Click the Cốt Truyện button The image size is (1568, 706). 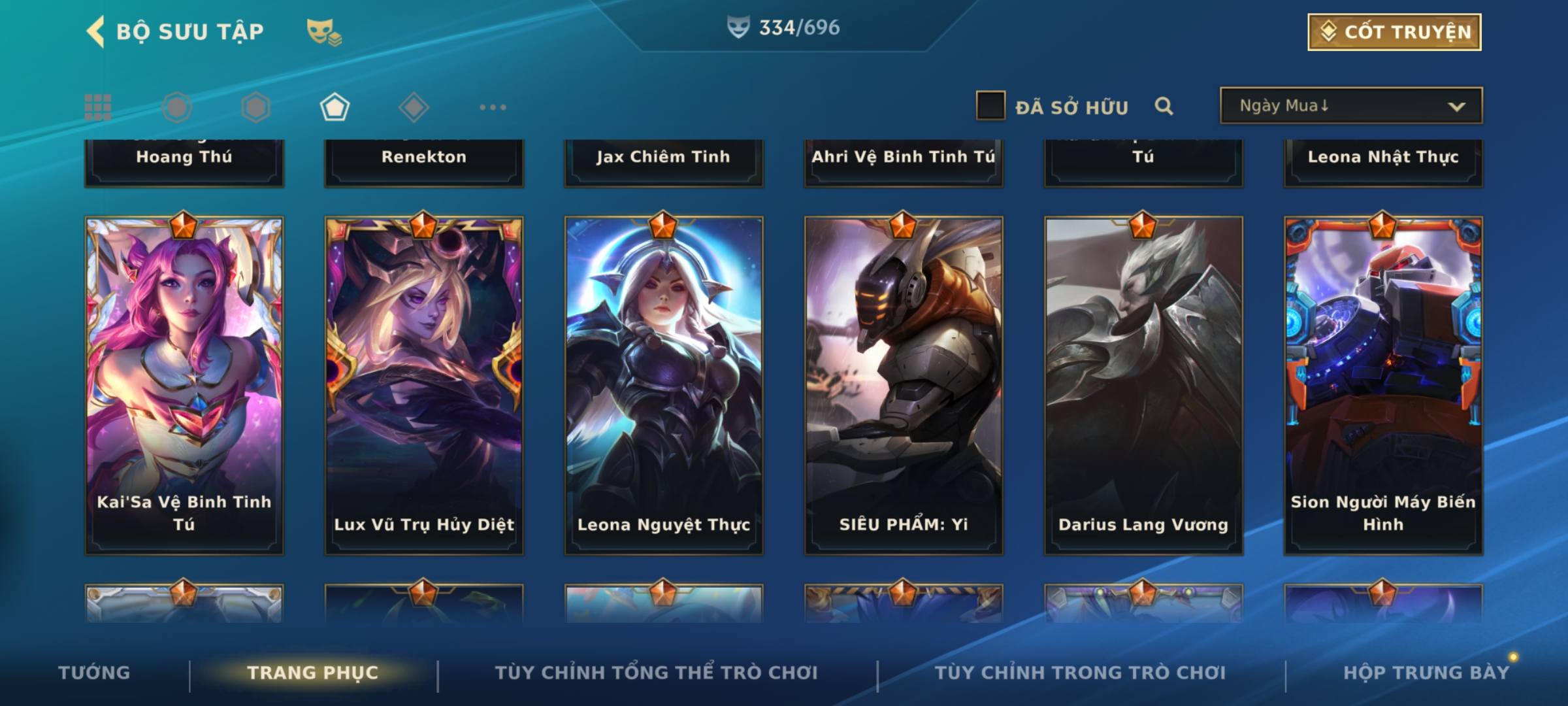1394,32
